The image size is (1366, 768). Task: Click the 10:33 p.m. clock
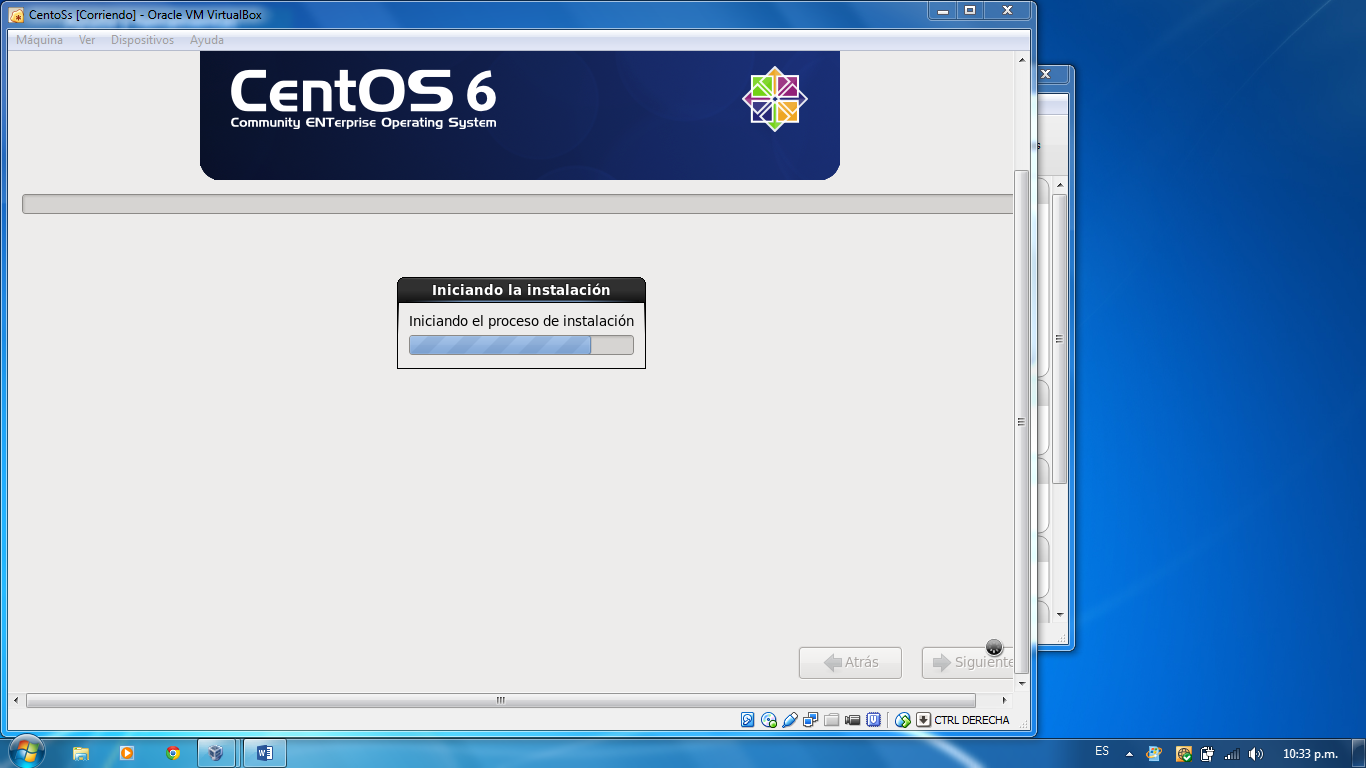pyautogui.click(x=1310, y=754)
